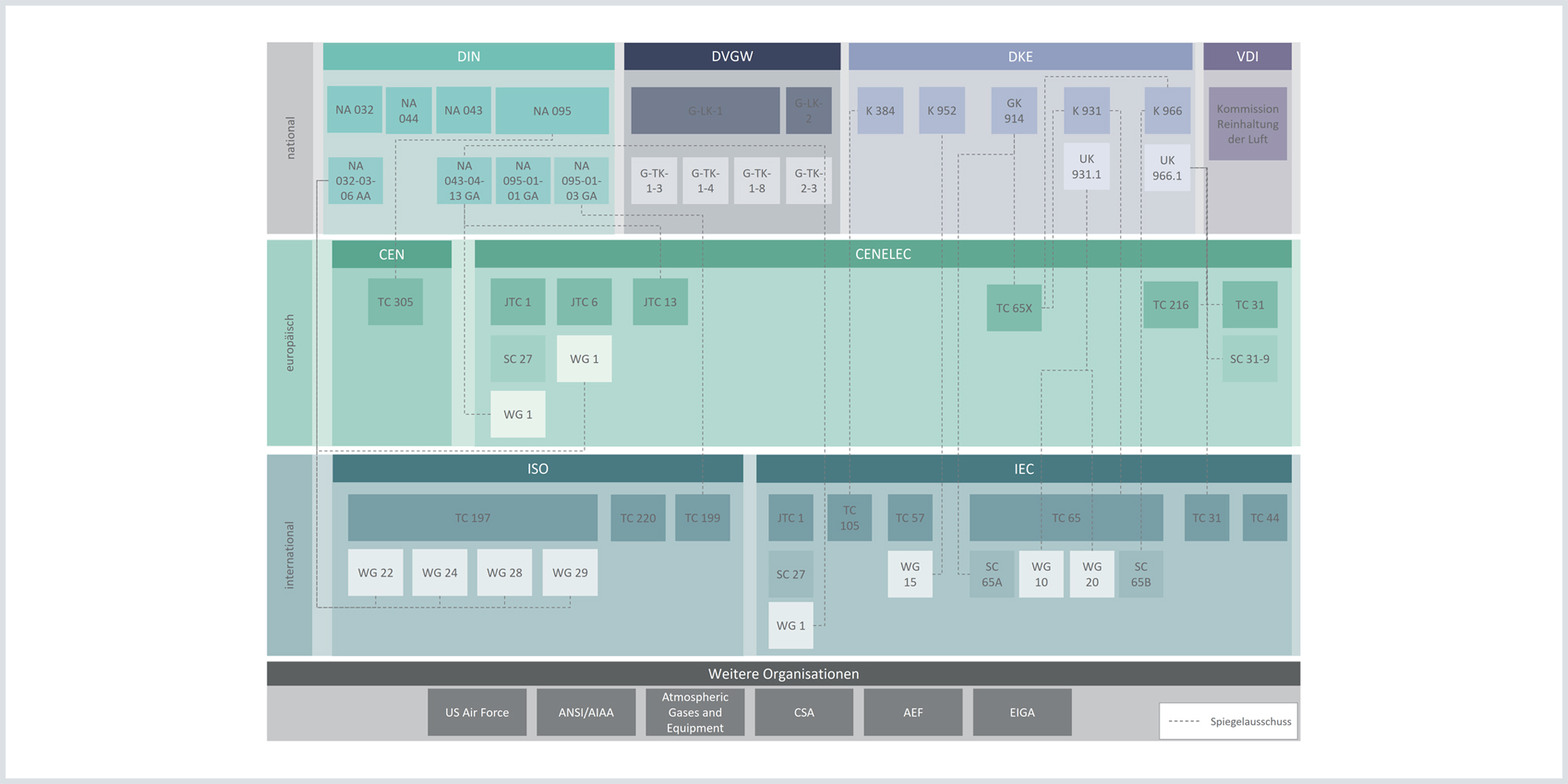Select the NA 032 box
Screen dimensions: 1568x784
[x=354, y=110]
